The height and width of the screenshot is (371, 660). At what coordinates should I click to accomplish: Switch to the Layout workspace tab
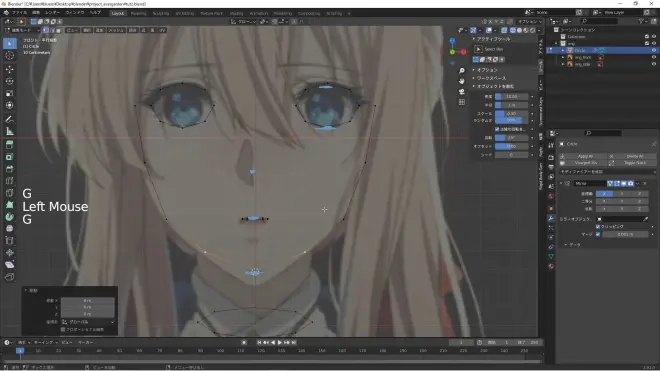[118, 13]
